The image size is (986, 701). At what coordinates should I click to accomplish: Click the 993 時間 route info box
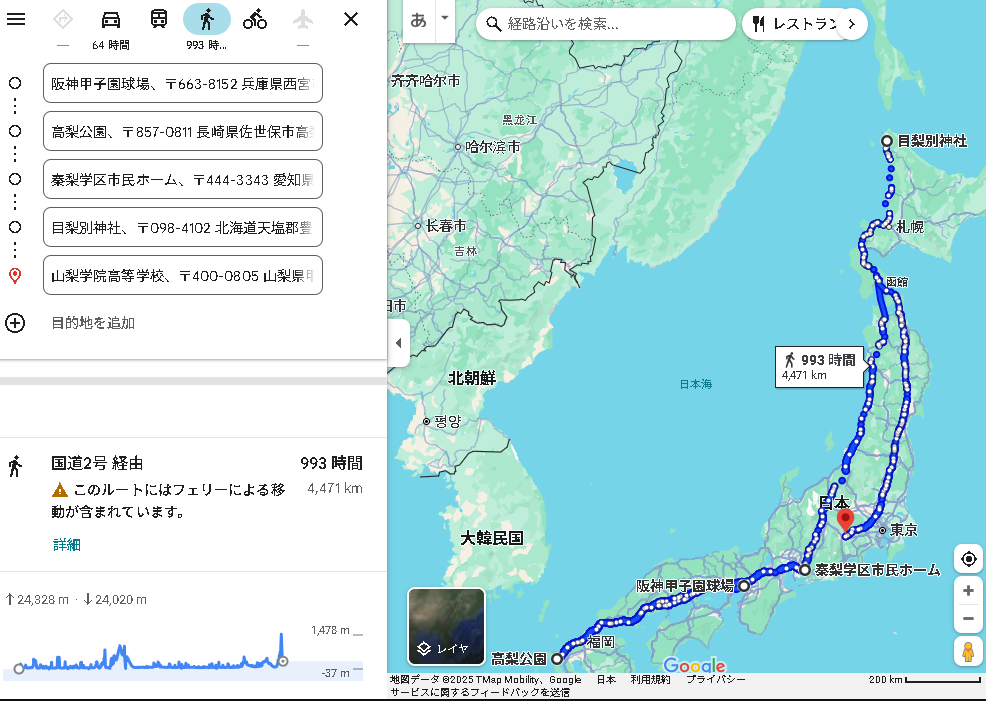819,367
